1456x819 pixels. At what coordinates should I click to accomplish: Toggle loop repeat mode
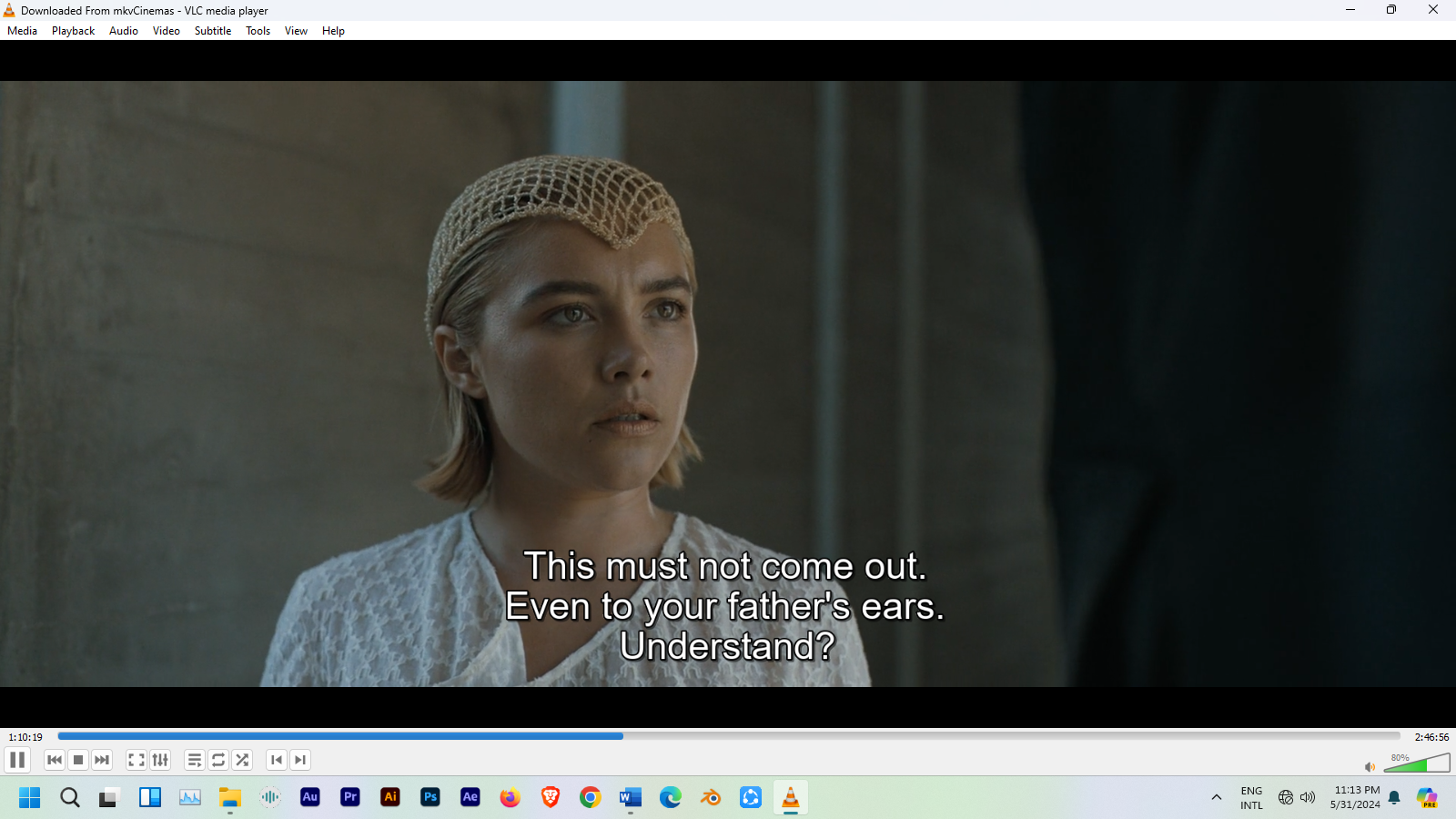pyautogui.click(x=218, y=760)
